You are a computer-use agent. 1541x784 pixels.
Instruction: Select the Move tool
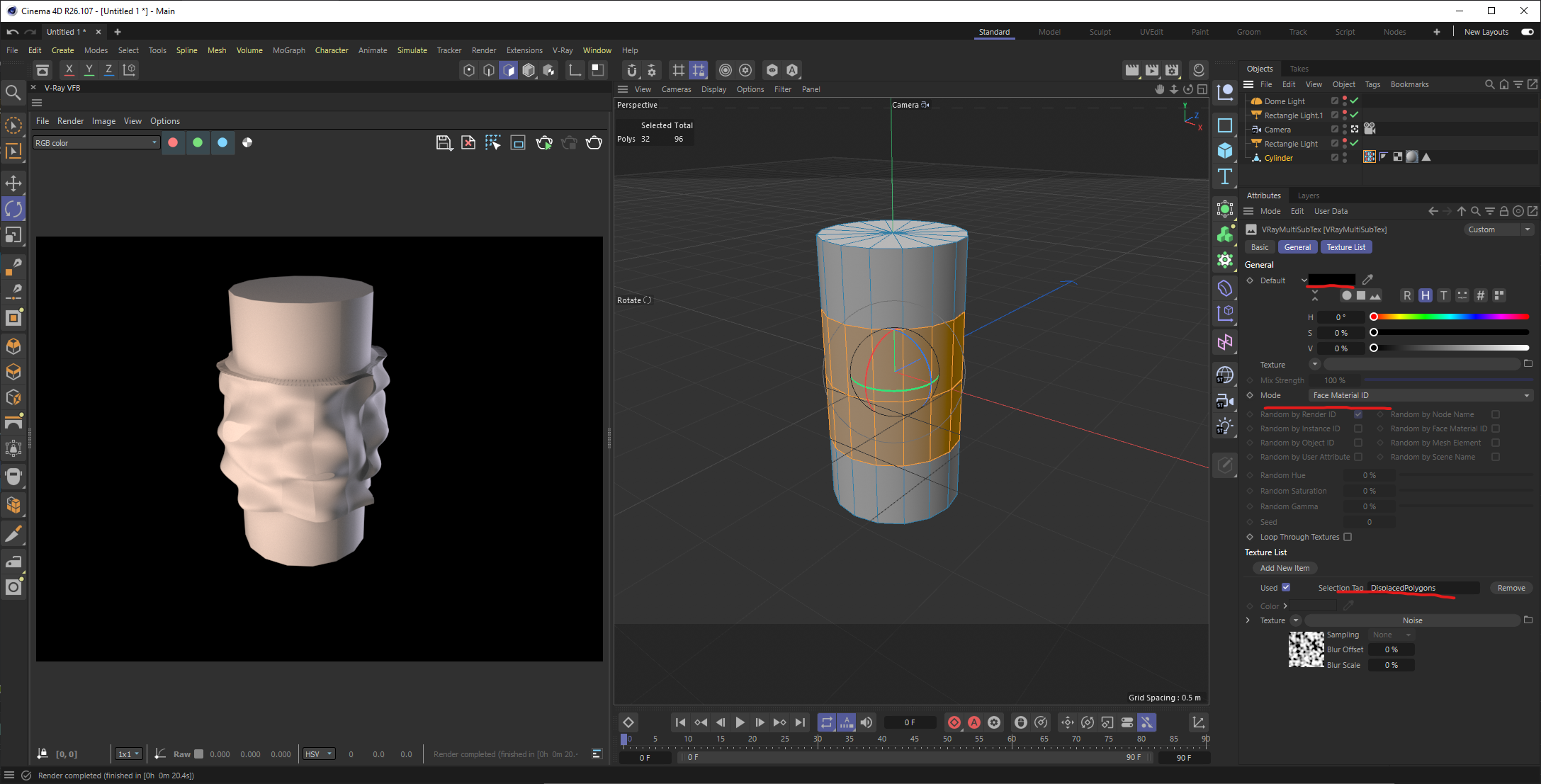coord(13,183)
